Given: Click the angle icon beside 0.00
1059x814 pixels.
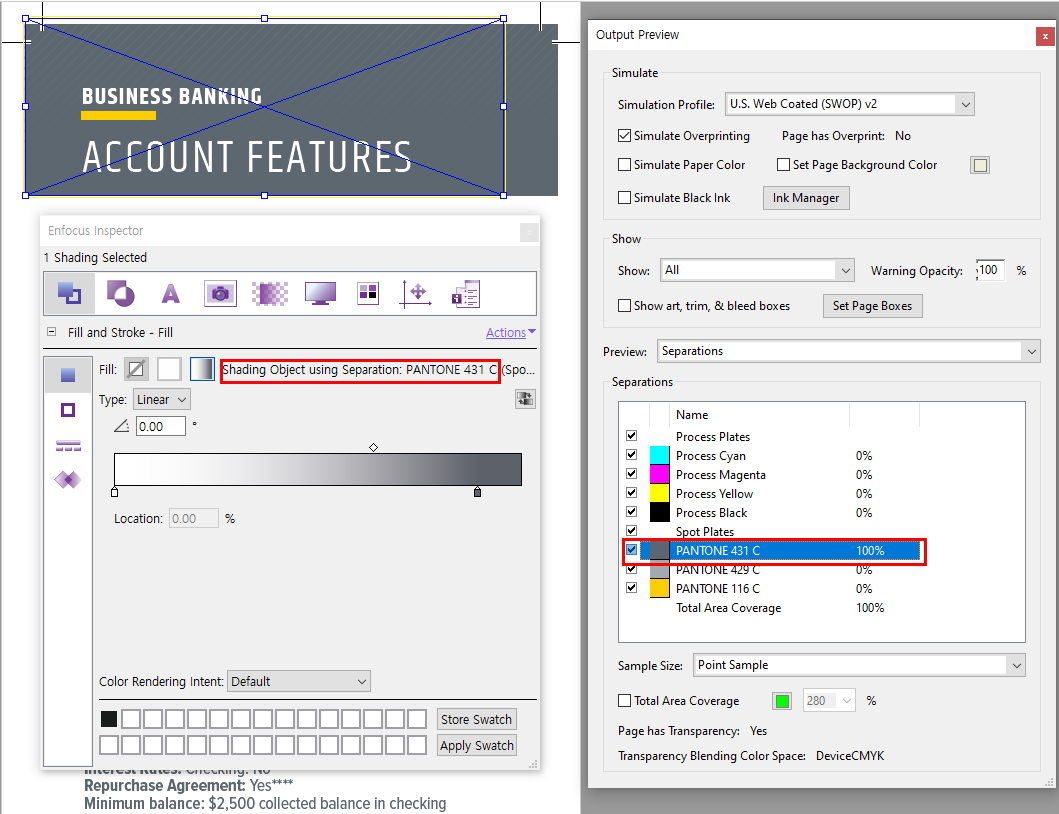Looking at the screenshot, I should [x=122, y=426].
